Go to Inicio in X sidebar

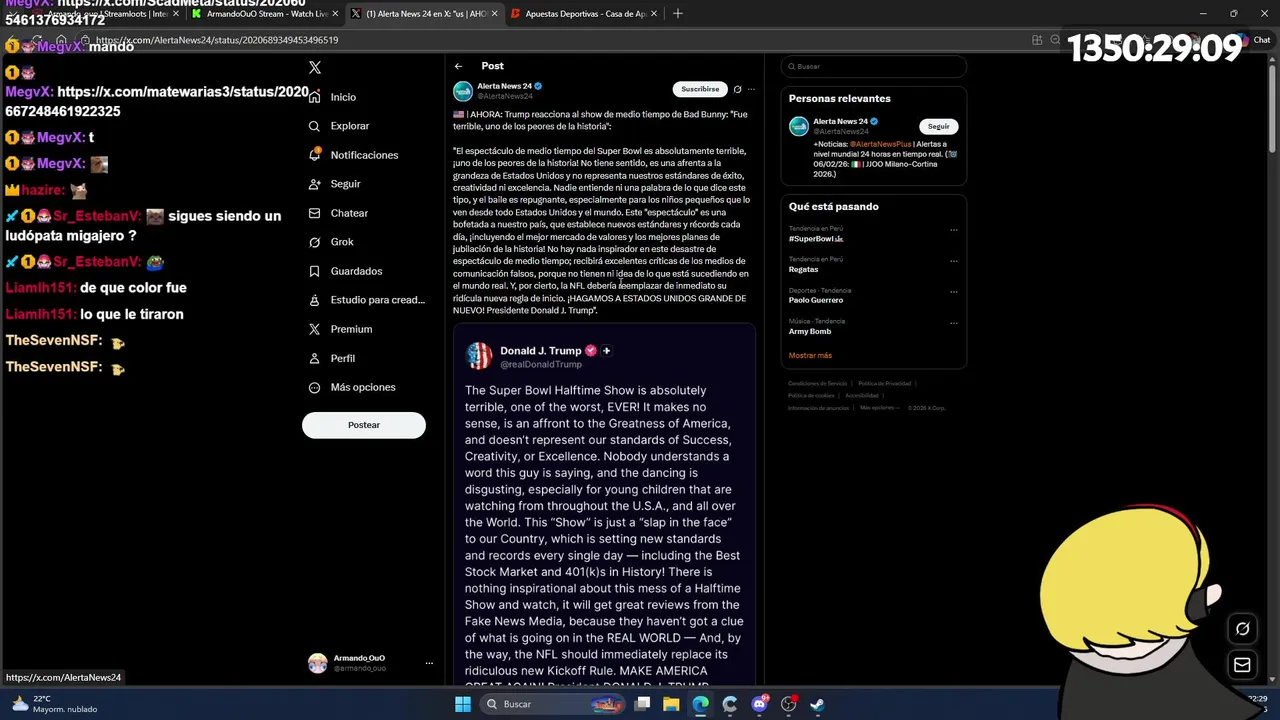[x=332, y=97]
